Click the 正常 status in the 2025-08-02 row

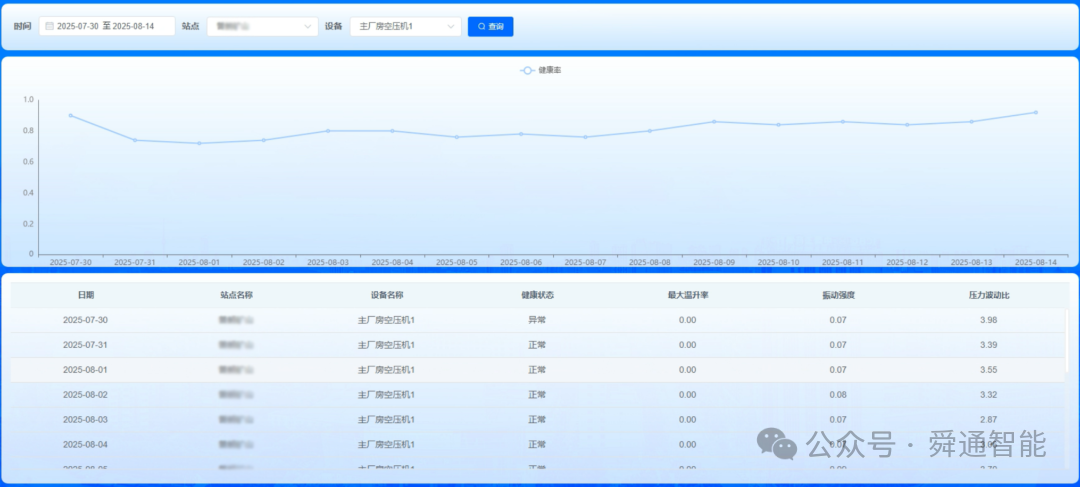[x=537, y=395]
